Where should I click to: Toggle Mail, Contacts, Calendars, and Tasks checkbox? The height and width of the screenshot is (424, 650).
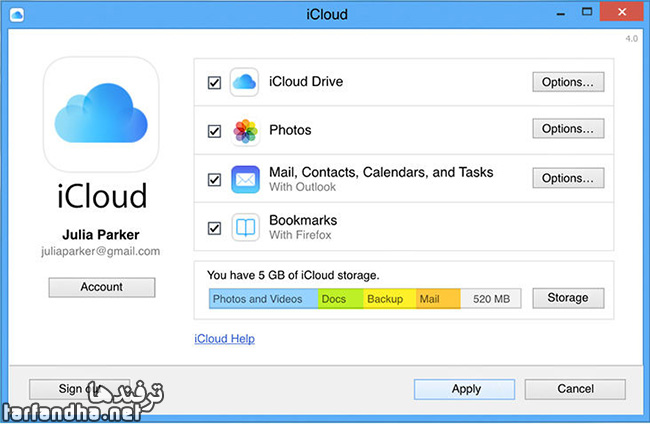pyautogui.click(x=214, y=180)
